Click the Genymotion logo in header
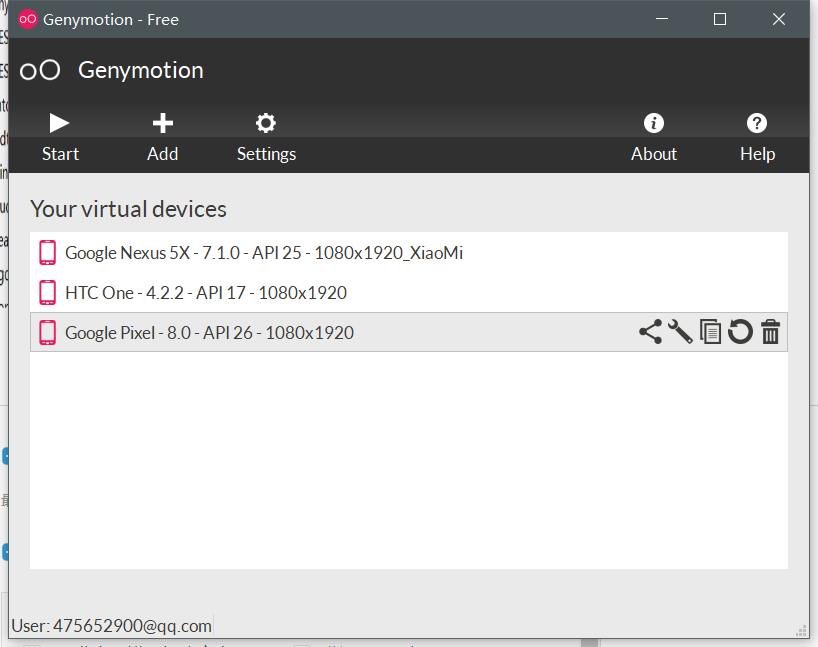The width and height of the screenshot is (818, 647). coord(40,70)
